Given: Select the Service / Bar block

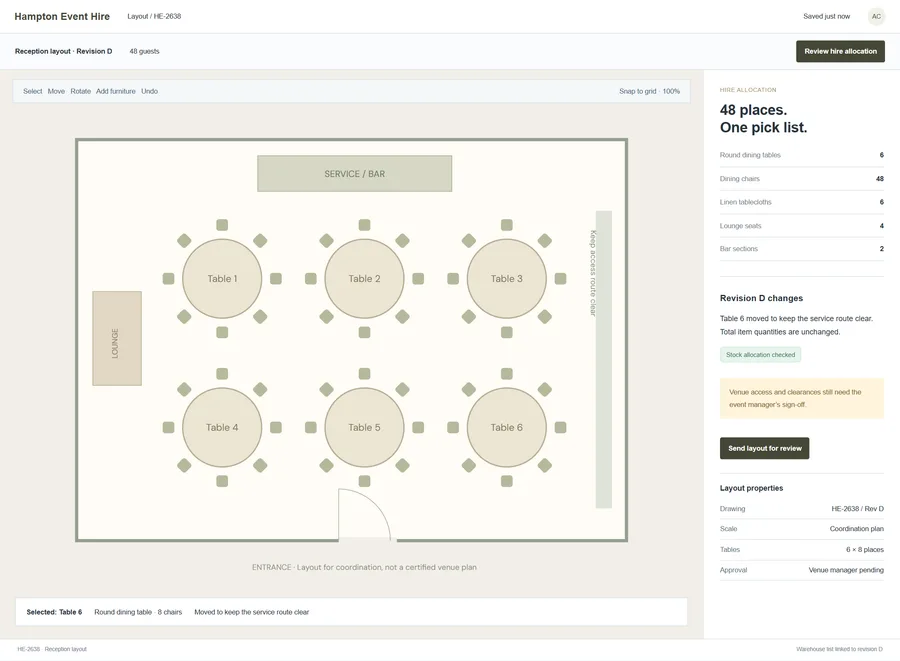Looking at the screenshot, I should (x=355, y=173).
